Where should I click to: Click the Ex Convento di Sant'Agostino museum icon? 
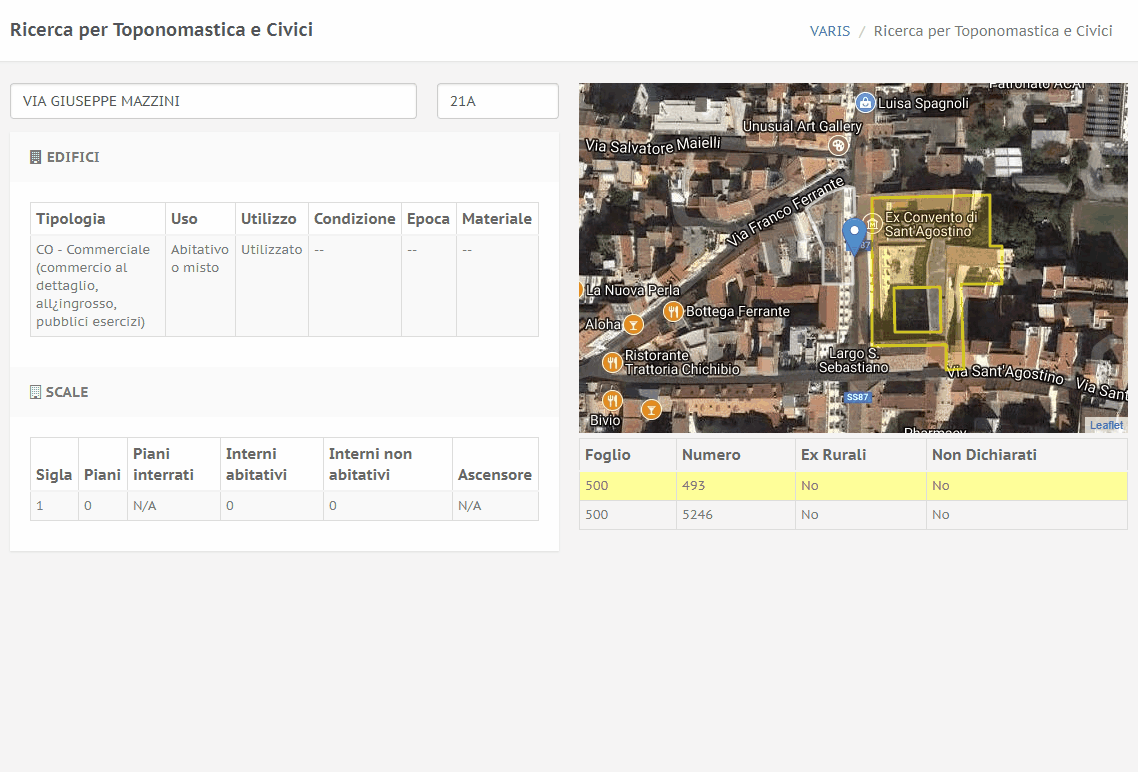tap(872, 224)
